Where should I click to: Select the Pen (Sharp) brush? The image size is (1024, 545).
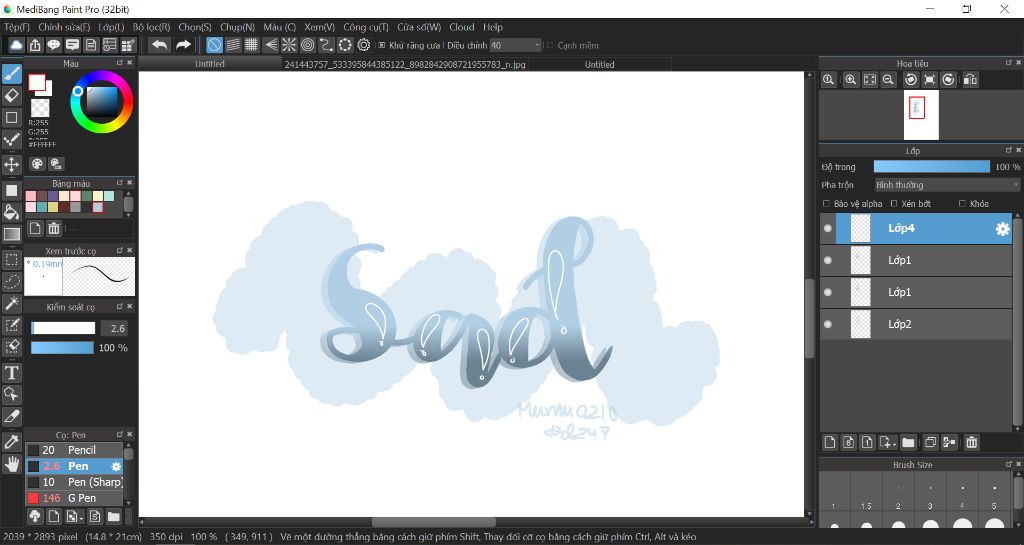(x=74, y=482)
